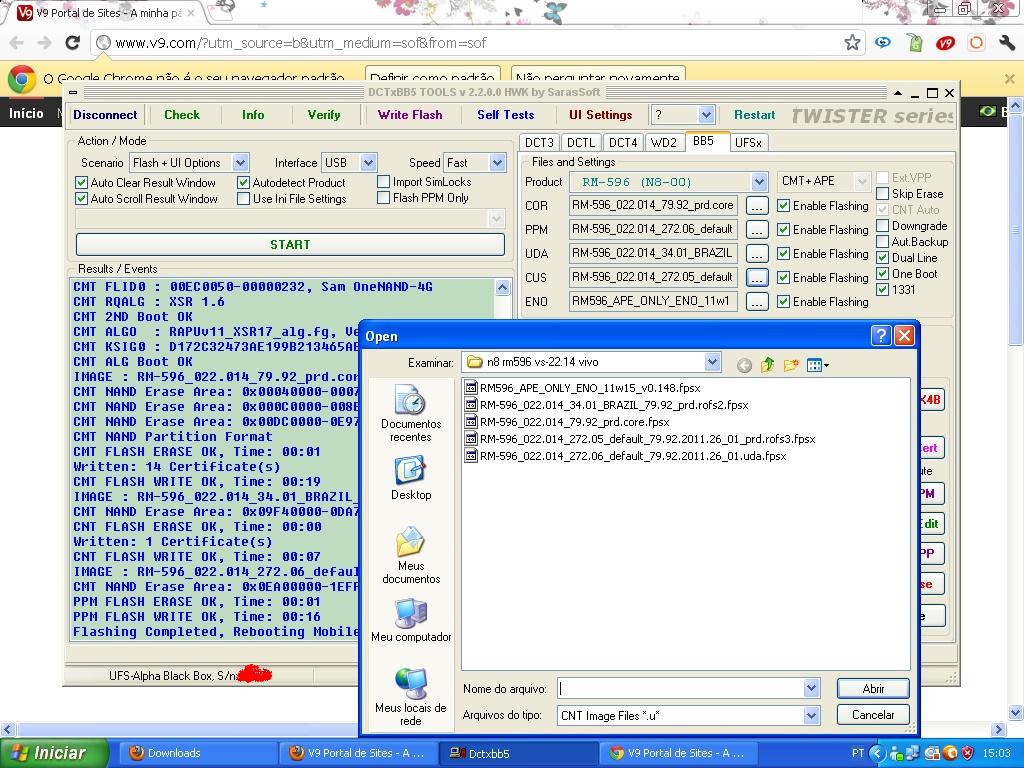Select the Desktop shortcut in Open dialog

pos(411,478)
